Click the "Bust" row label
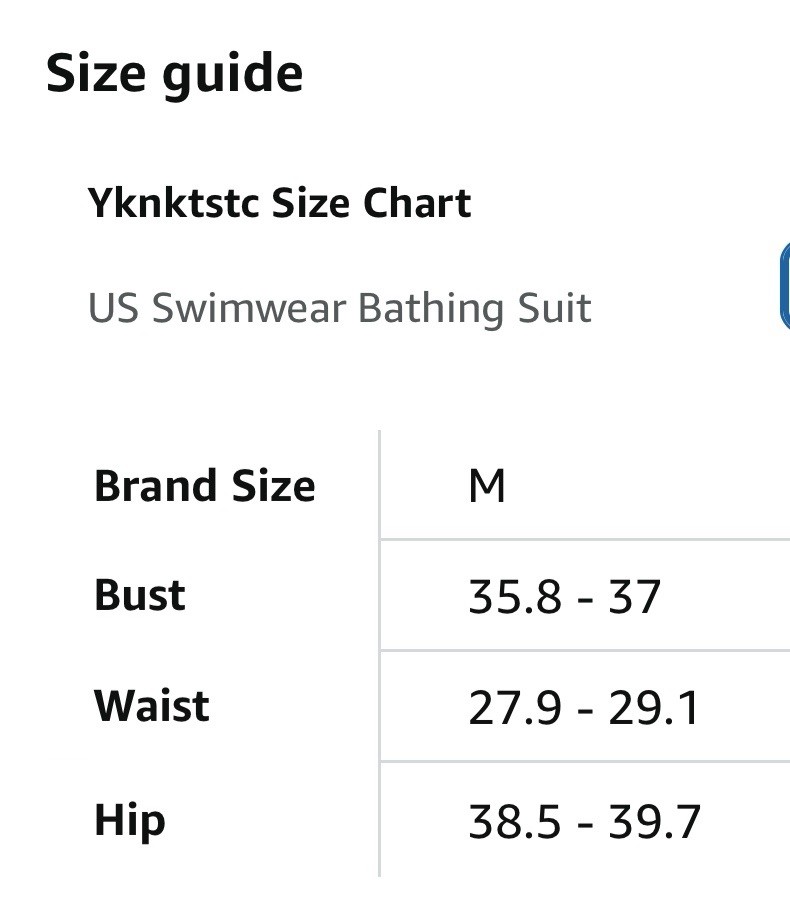 139,595
